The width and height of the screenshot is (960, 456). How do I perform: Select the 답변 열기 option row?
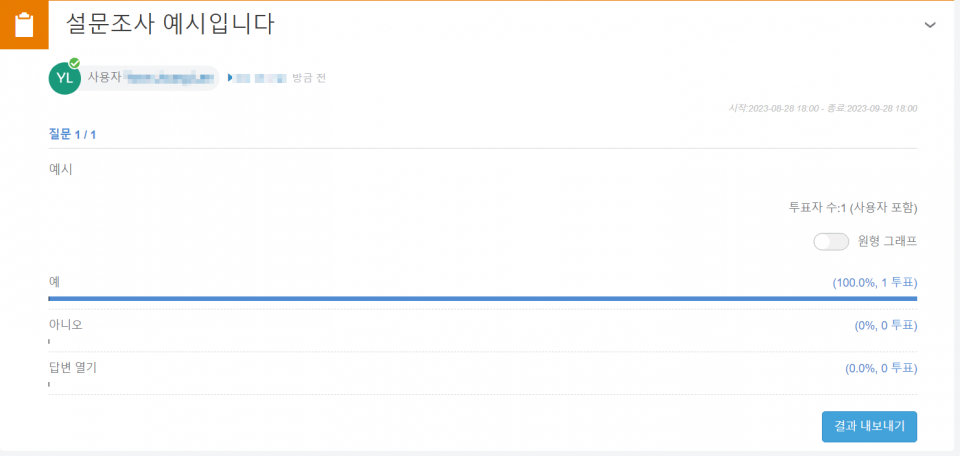click(x=482, y=373)
